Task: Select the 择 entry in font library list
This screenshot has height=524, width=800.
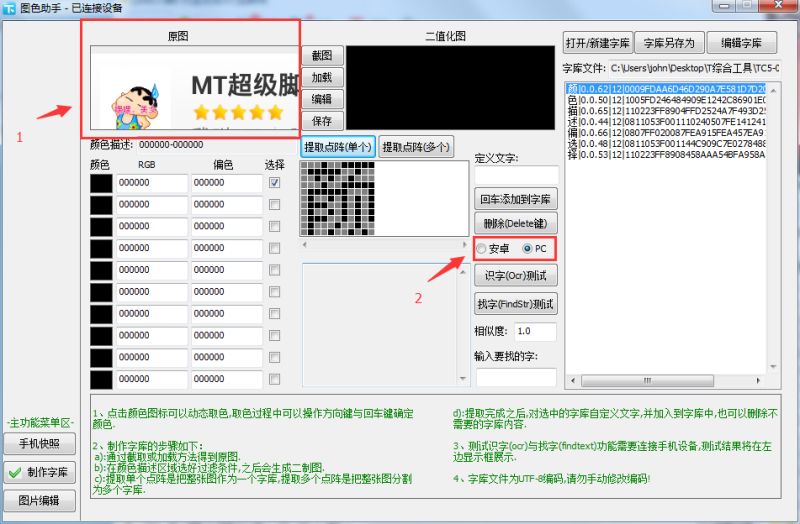Action: (666, 155)
